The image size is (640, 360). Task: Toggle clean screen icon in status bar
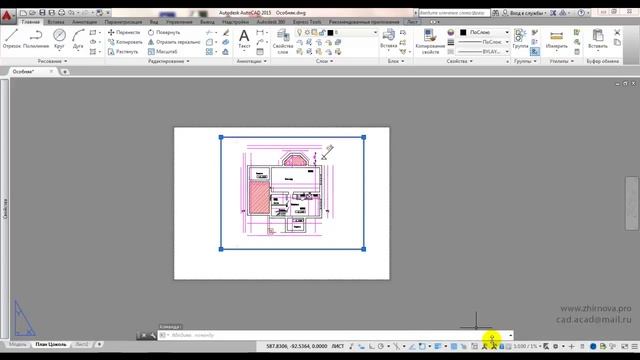(x=624, y=346)
